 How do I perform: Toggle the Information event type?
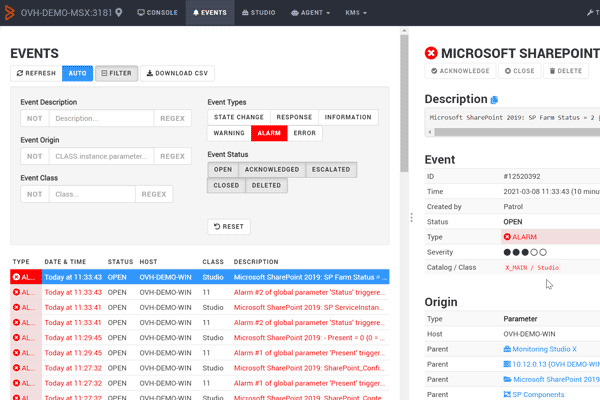[348, 117]
